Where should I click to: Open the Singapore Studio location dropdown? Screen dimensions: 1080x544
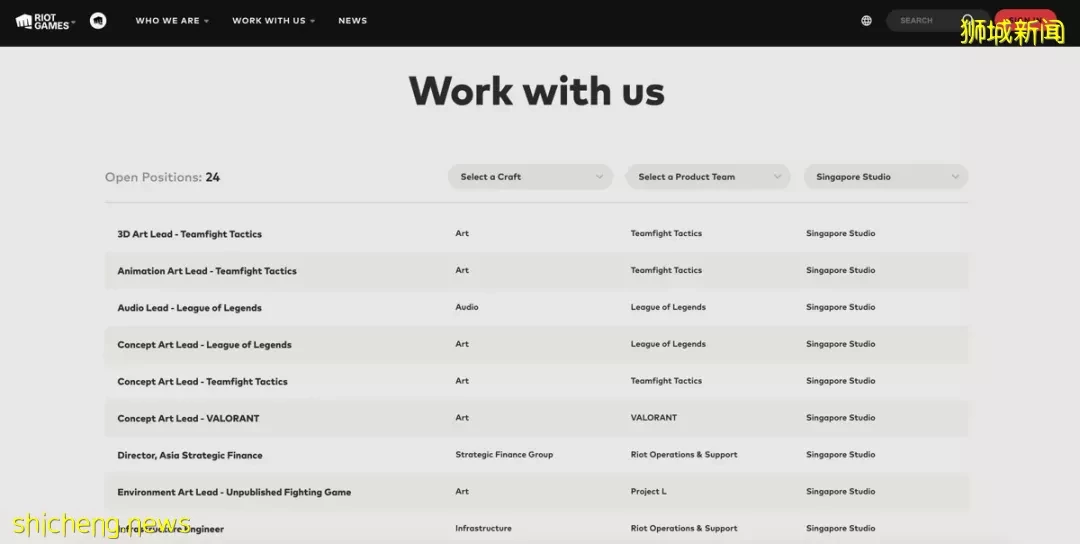[x=886, y=177]
